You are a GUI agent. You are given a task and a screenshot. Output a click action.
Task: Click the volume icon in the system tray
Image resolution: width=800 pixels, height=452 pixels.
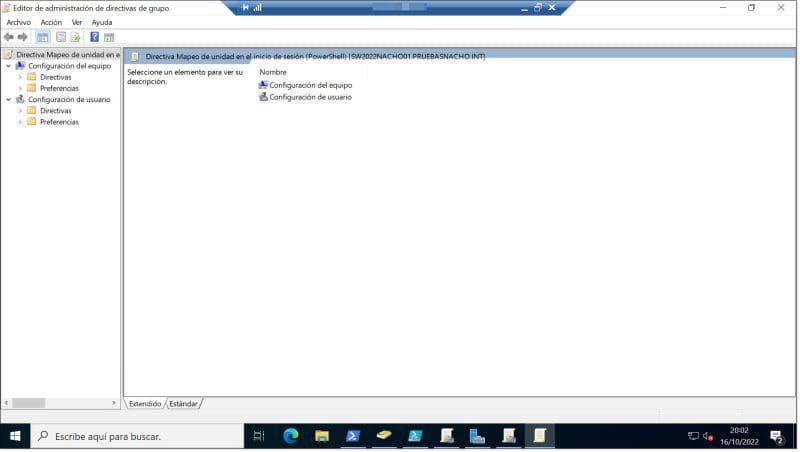coord(708,436)
